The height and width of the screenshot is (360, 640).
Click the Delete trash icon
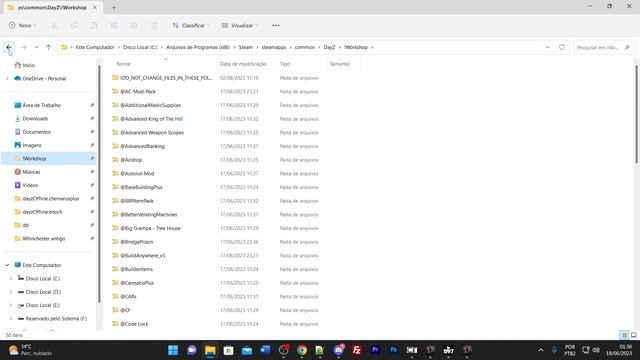tap(154, 25)
